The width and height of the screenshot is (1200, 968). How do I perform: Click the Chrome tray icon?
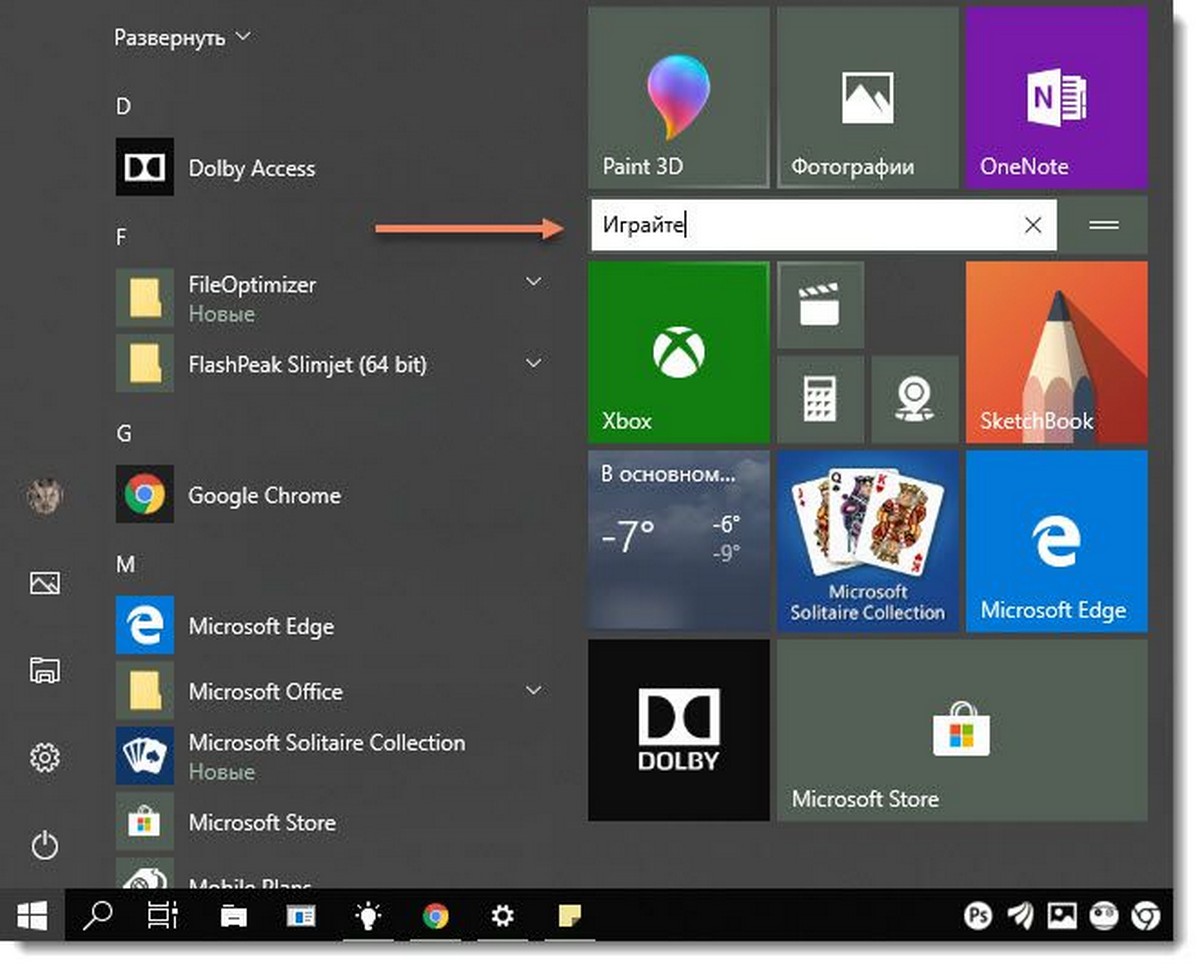point(1145,915)
